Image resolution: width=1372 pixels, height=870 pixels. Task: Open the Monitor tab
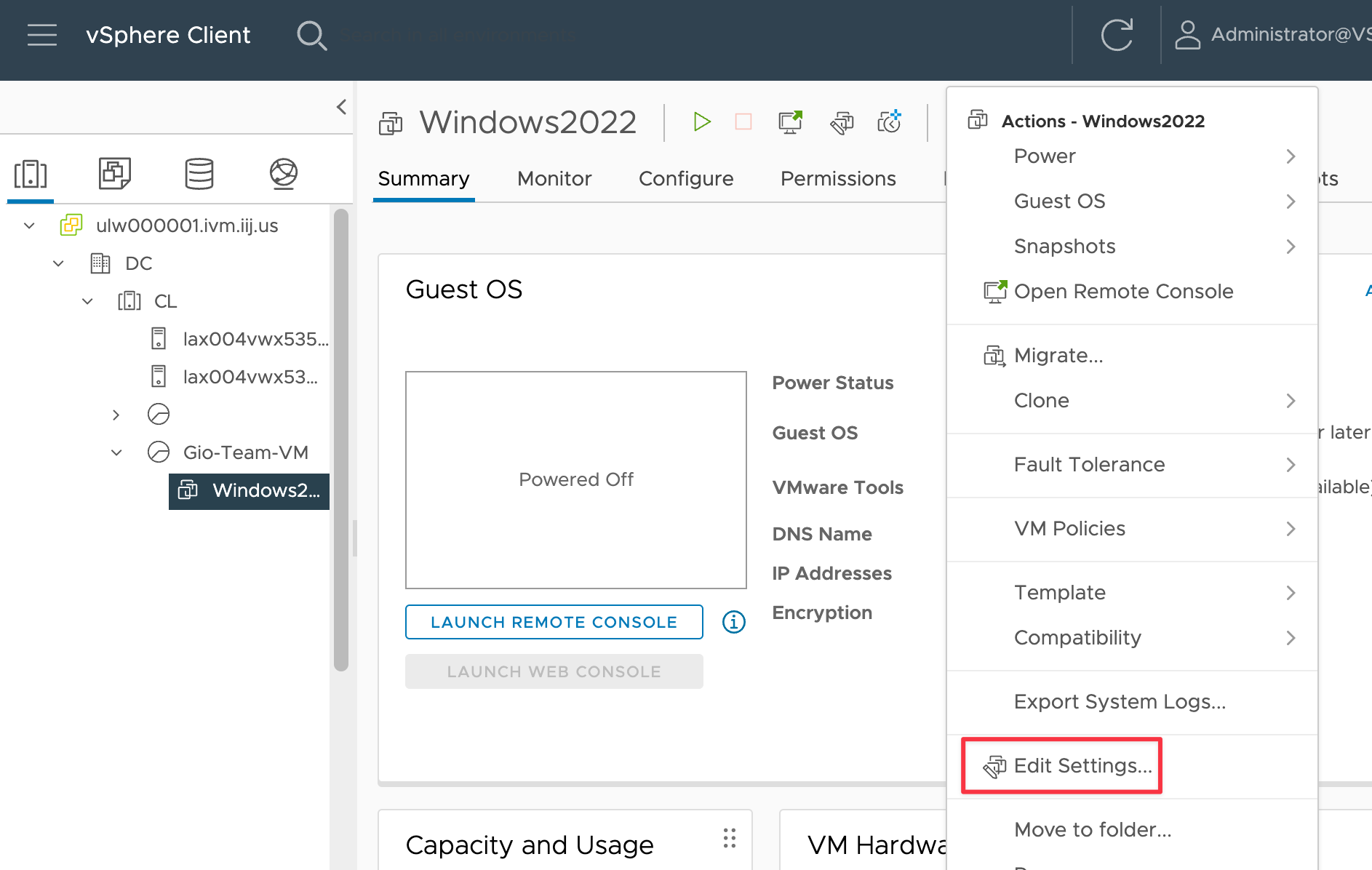[x=554, y=179]
